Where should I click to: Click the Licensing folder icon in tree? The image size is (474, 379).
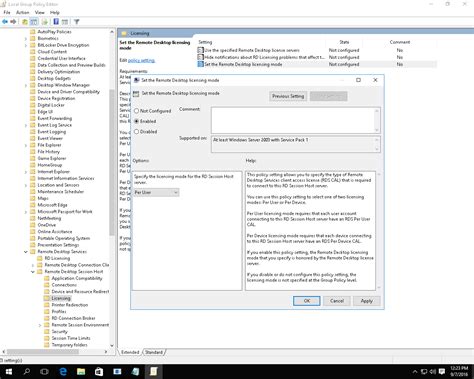coord(47,298)
